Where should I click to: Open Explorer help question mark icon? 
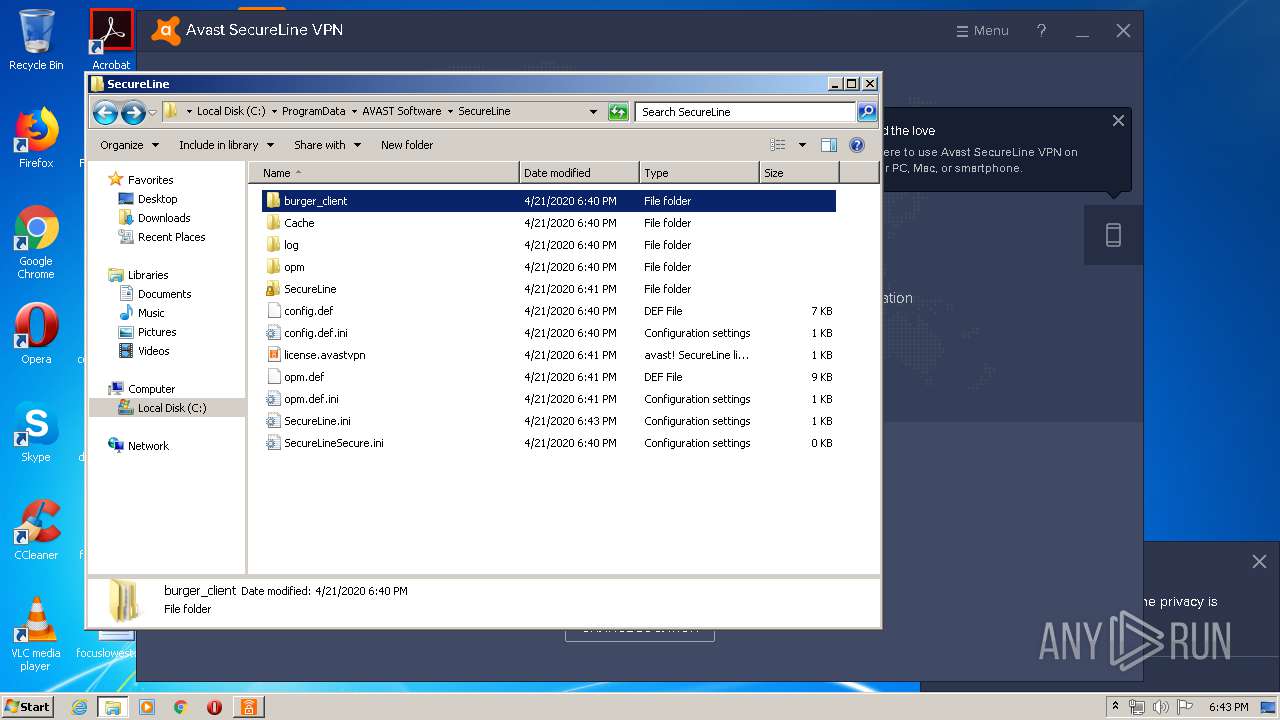tap(857, 145)
